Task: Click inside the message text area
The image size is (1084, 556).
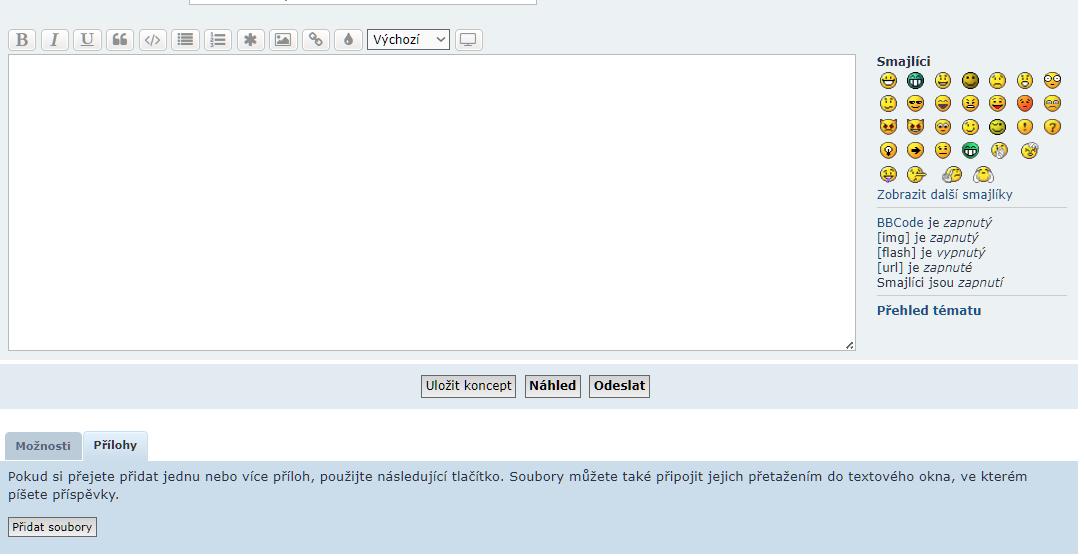Action: [x=431, y=202]
